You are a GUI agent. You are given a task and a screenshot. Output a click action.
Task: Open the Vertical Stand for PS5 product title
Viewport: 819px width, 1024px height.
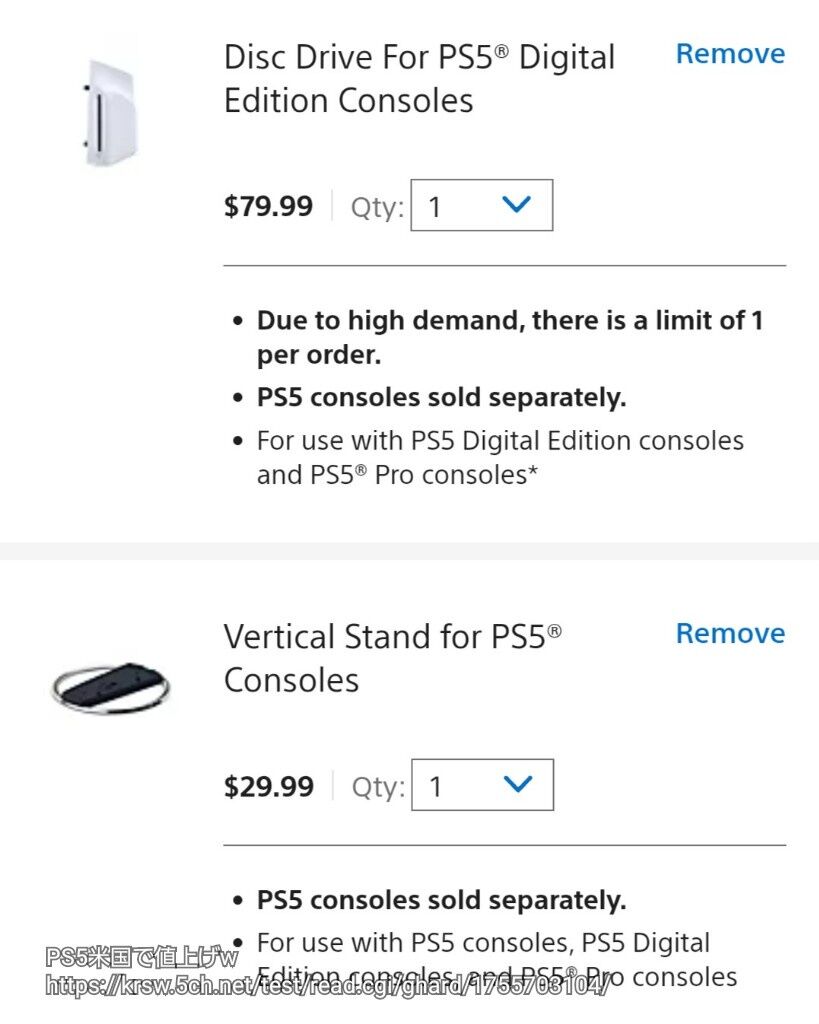(392, 658)
